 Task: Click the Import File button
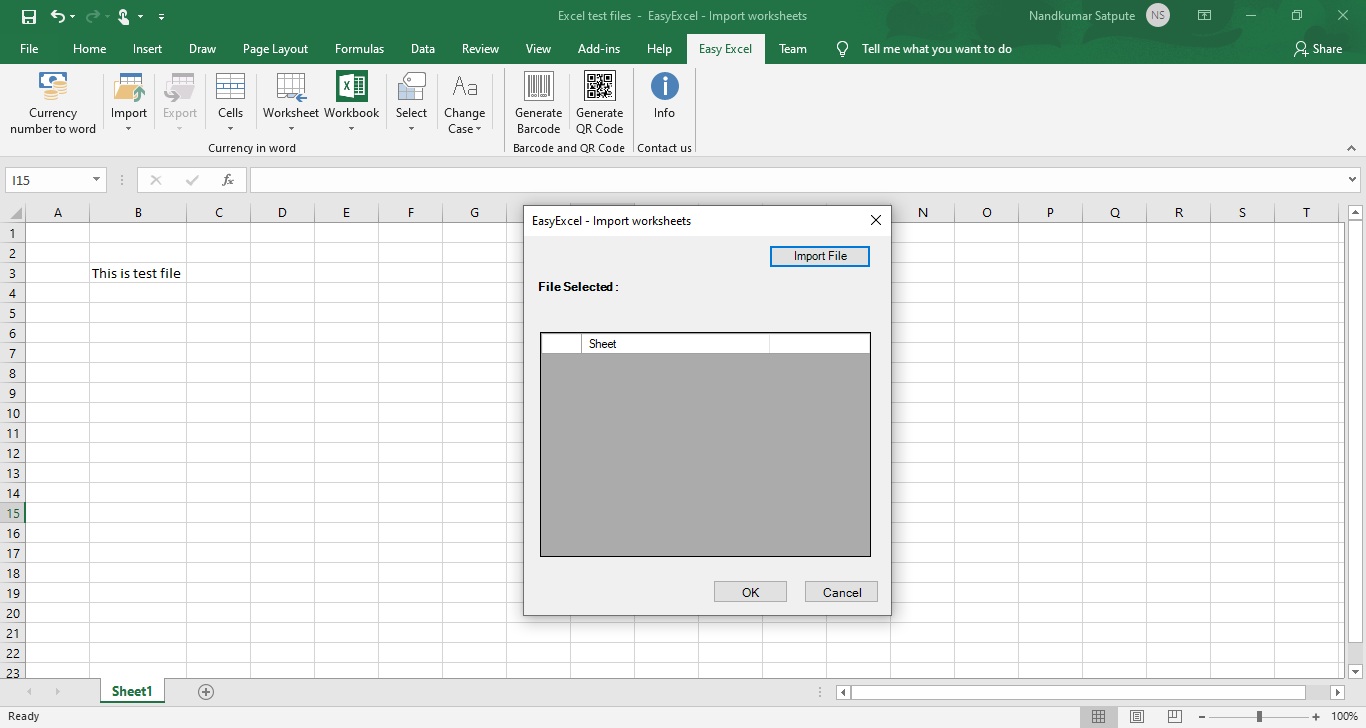[819, 256]
